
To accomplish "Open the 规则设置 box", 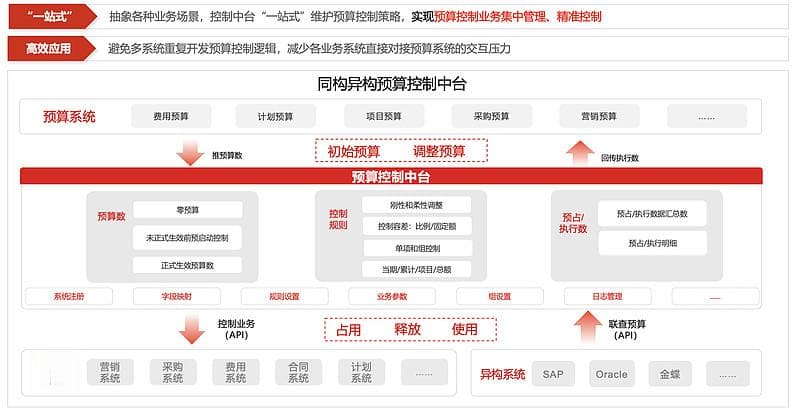I will (x=284, y=296).
